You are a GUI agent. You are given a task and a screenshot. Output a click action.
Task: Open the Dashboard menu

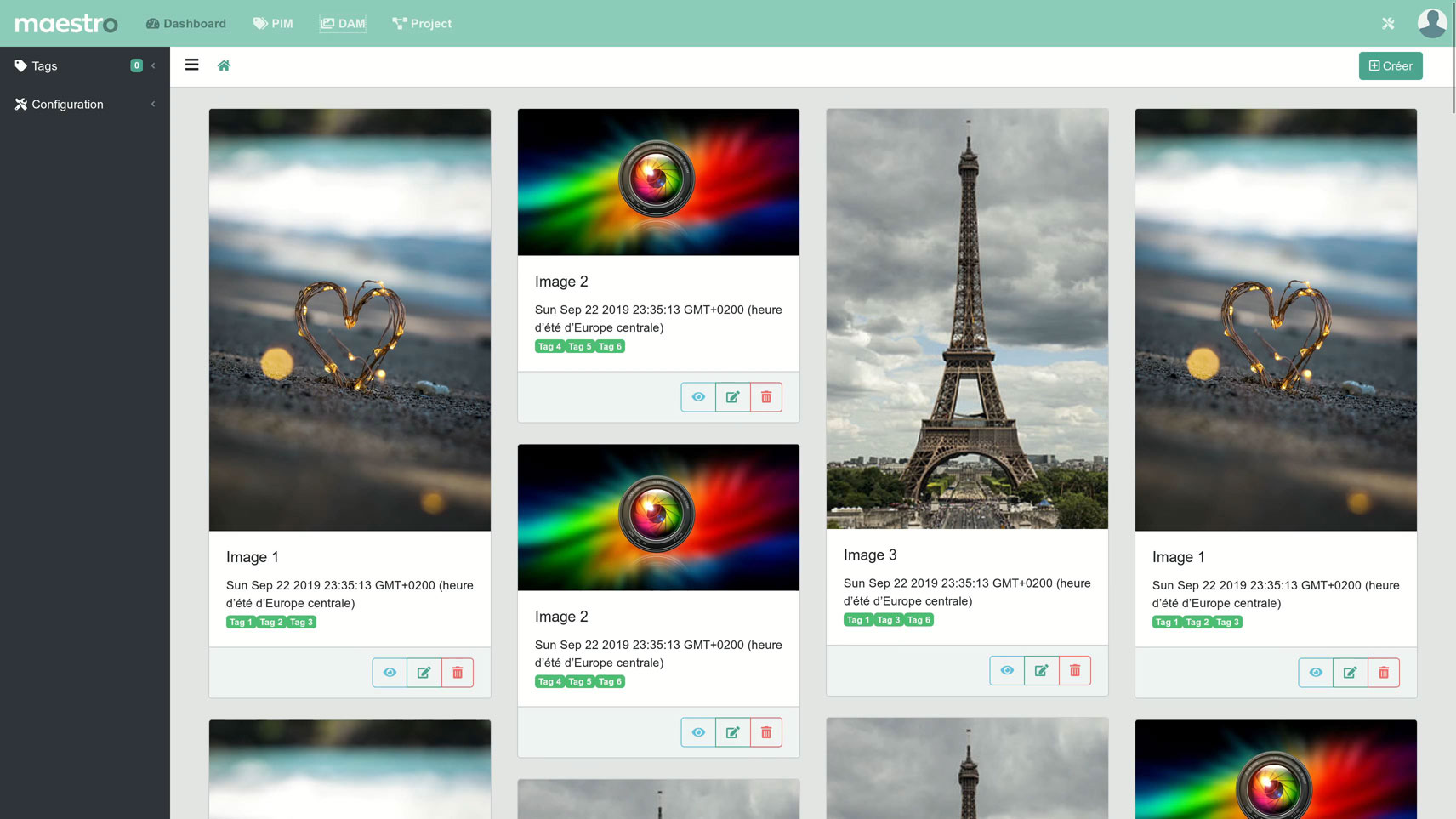click(186, 23)
